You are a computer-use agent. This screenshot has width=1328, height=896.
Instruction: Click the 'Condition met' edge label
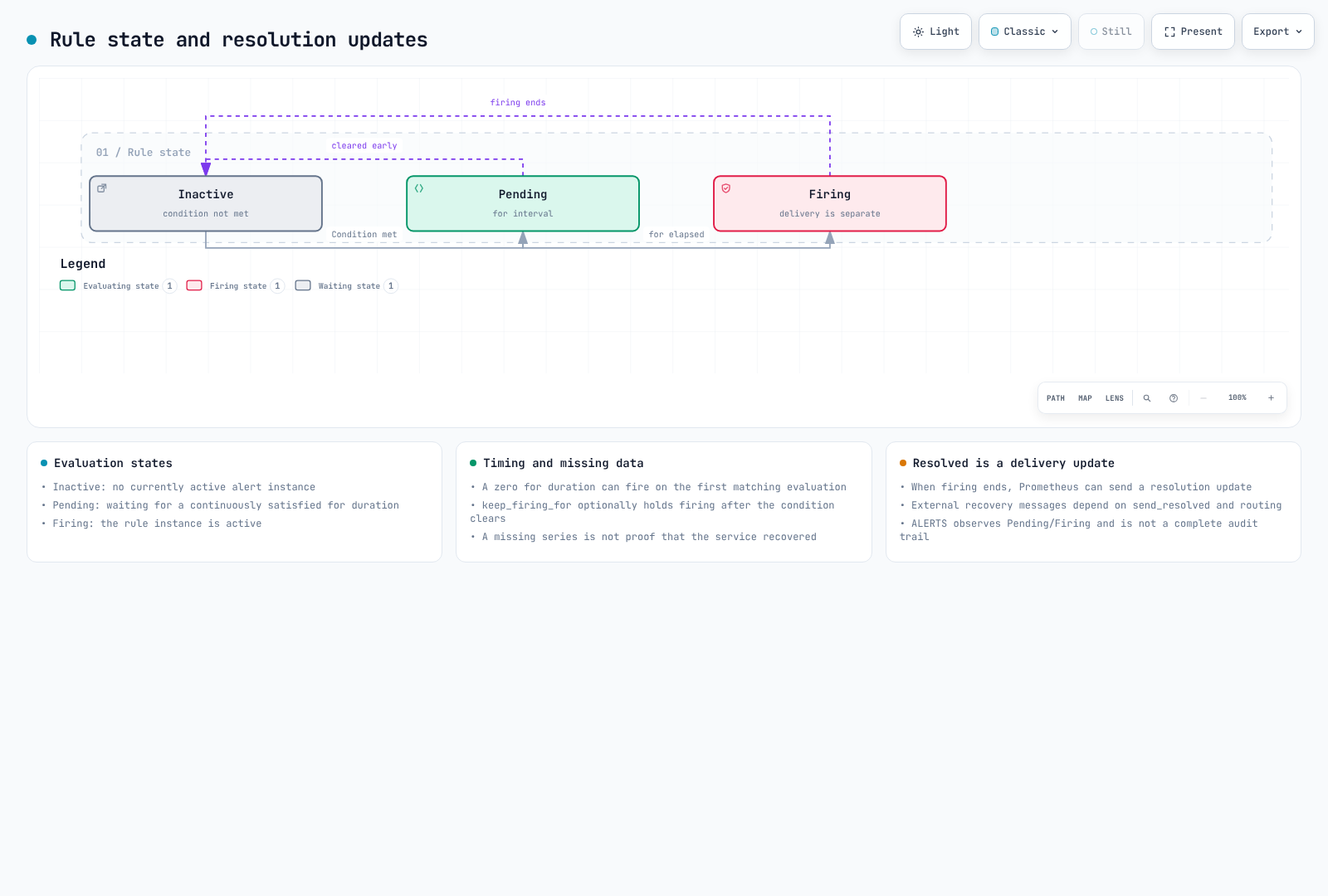[364, 235]
